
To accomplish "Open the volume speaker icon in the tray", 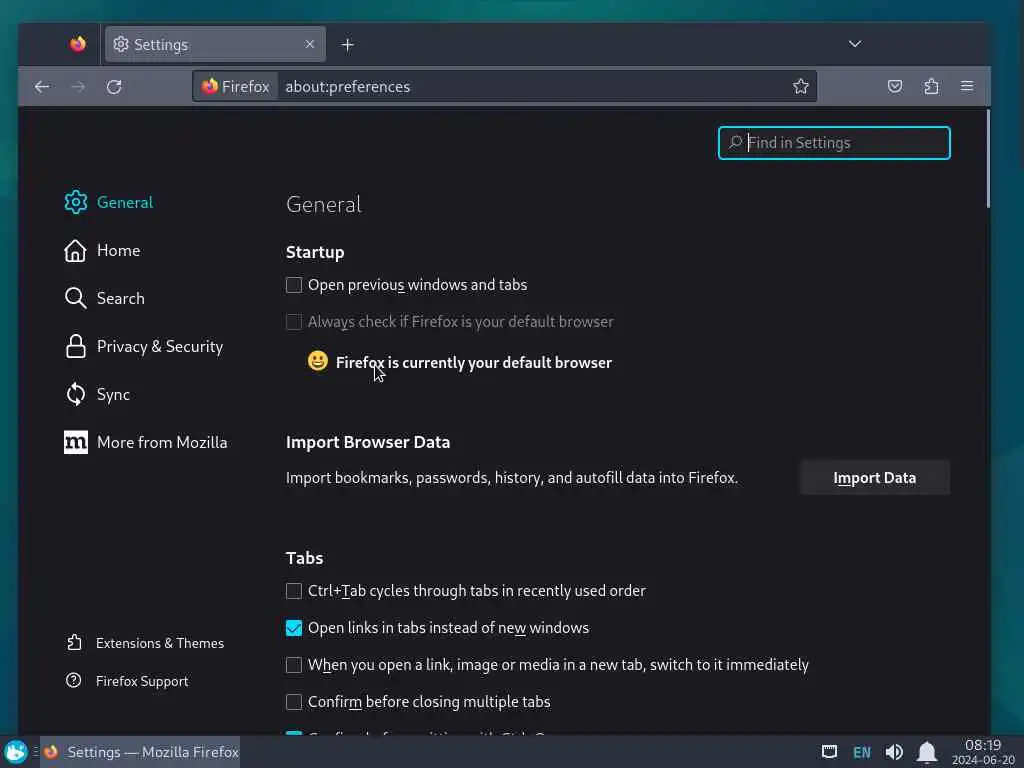I will 894,752.
